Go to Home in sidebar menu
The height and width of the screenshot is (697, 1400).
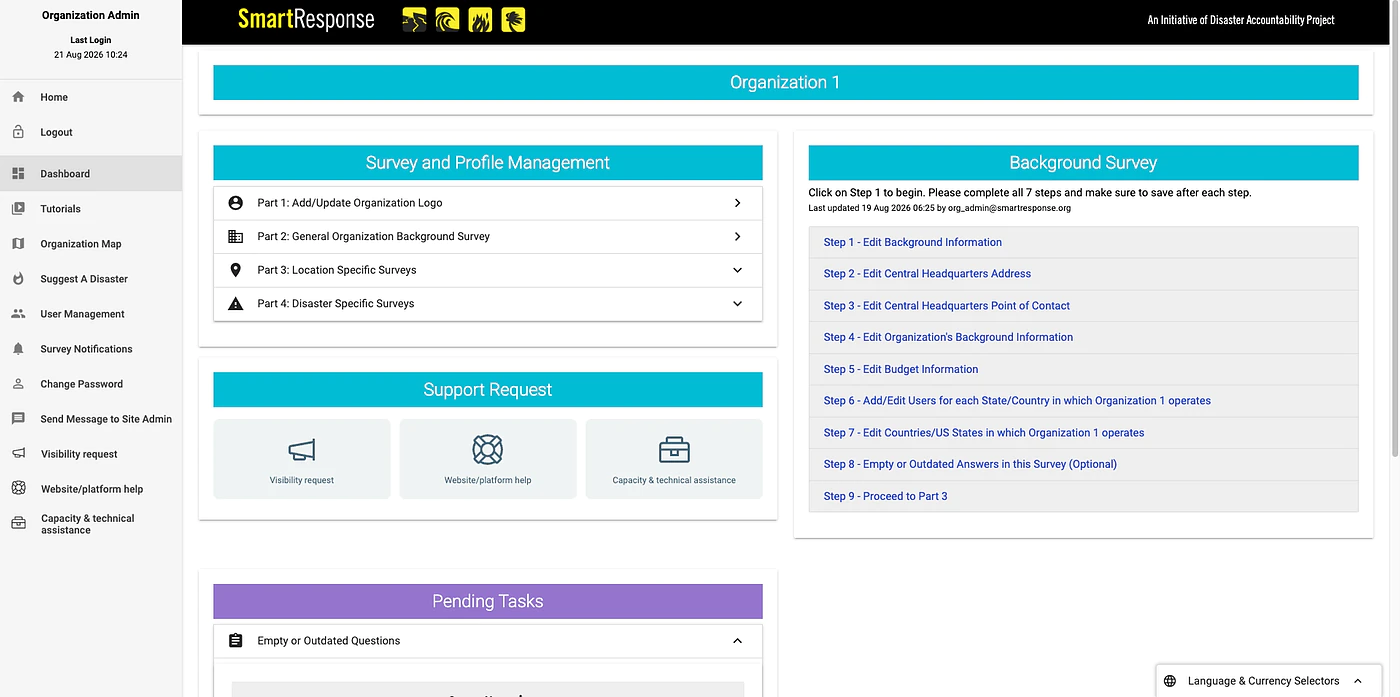click(x=54, y=97)
